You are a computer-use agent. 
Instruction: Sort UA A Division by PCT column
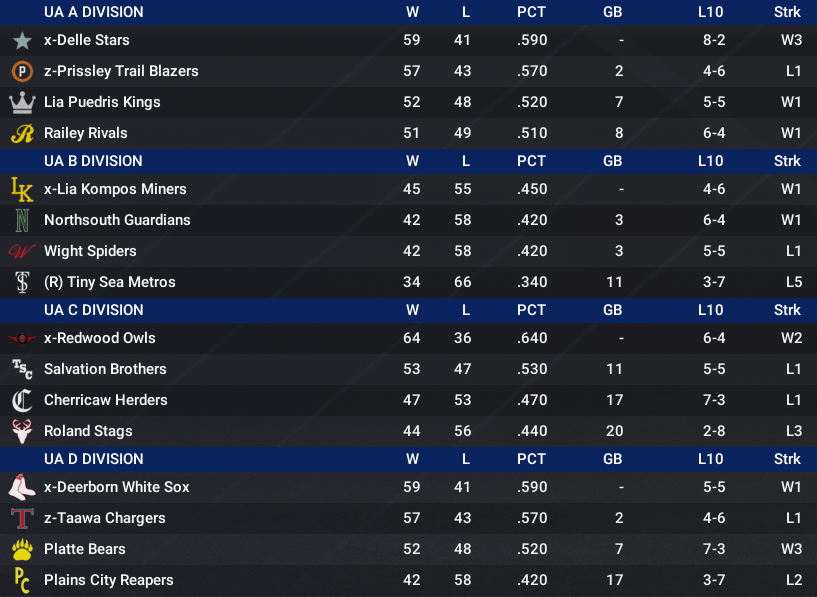531,12
